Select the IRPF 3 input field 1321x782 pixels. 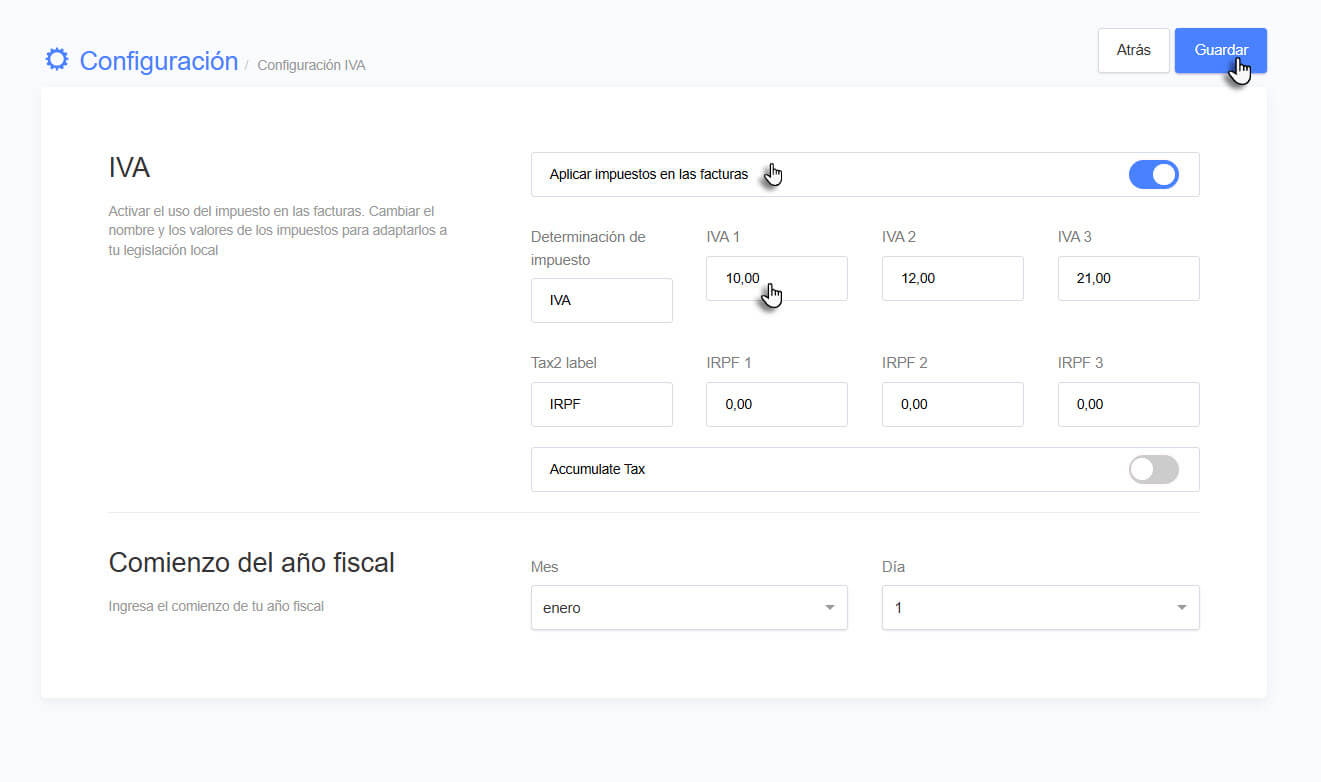[1128, 405]
